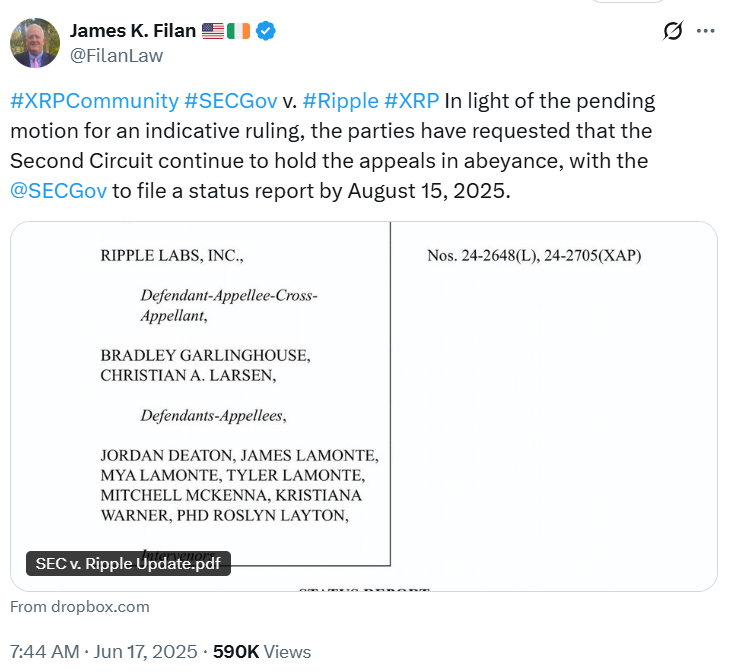Open the SEC v. Ripple Update.pdf label
Viewport: 737px width, 672px height.
point(128,563)
